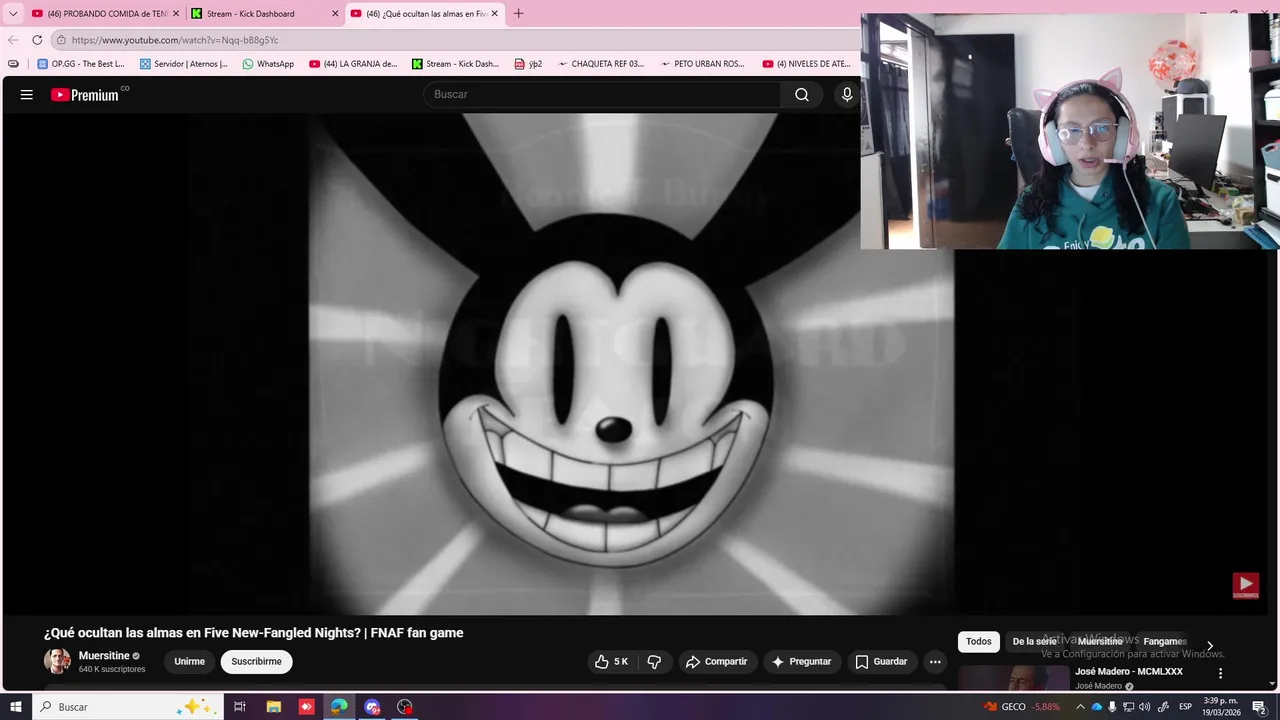Select the ¿Qué ocultan las almas tab
The image size is (1280, 720).
424,14
